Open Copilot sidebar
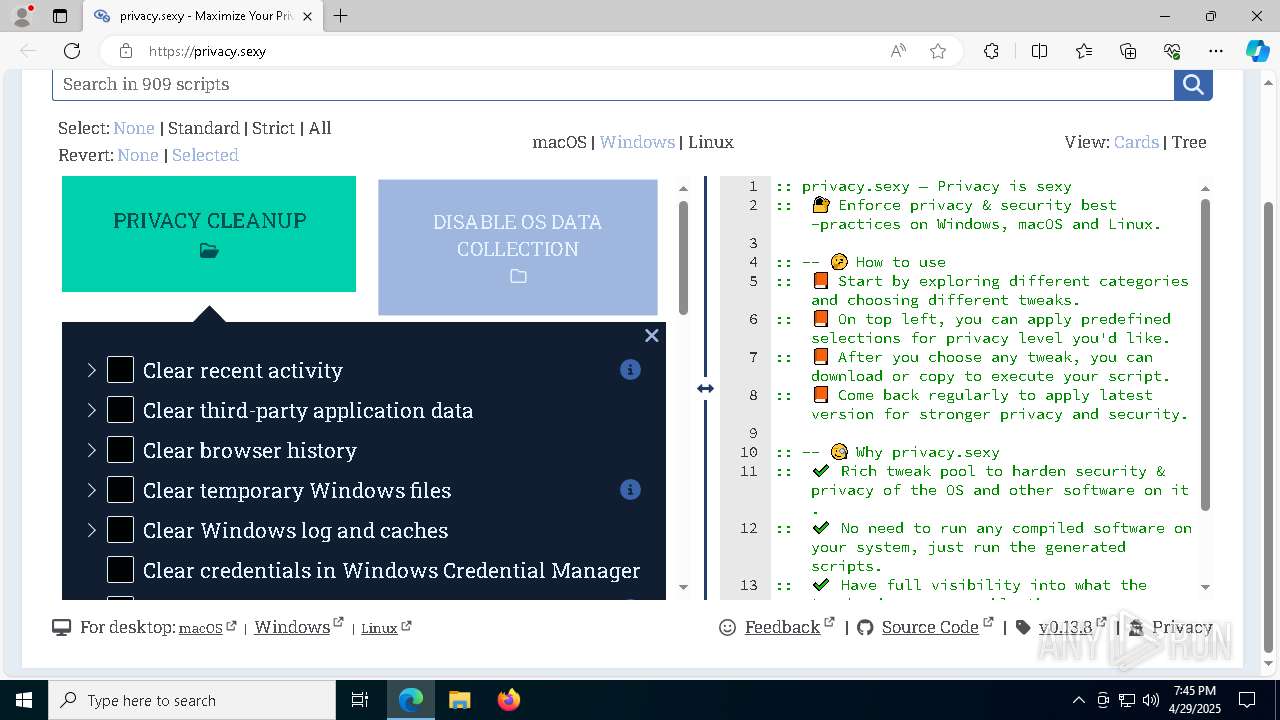Screen dimensions: 1280x720 point(1257,51)
